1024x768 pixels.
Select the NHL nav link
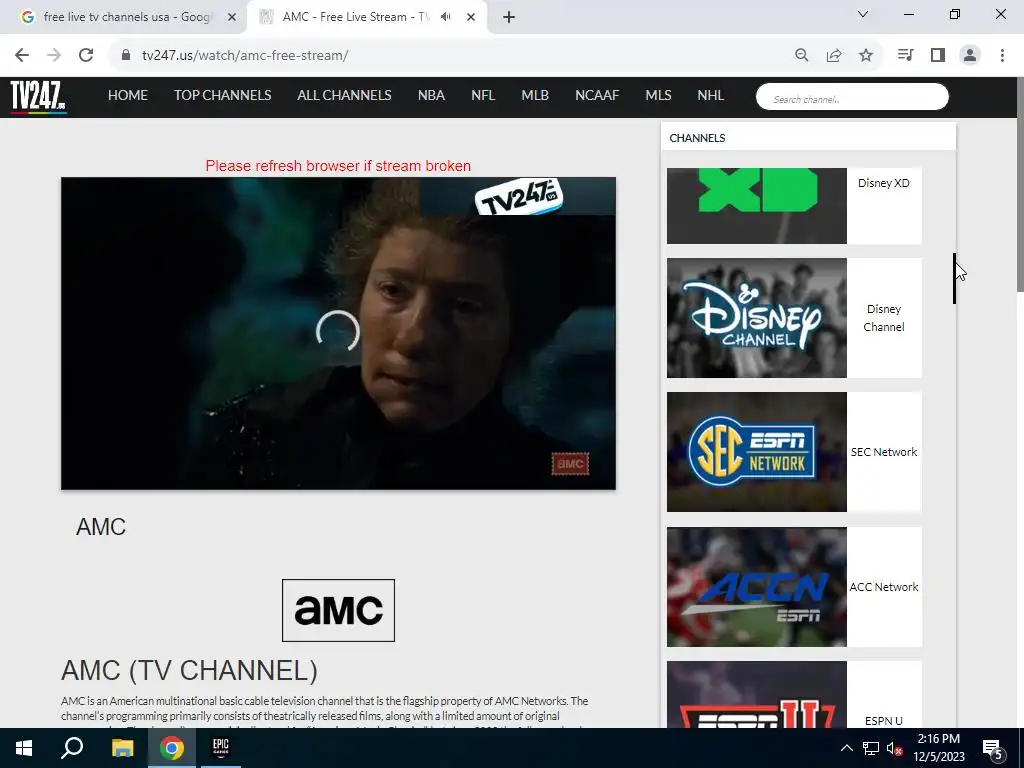pyautogui.click(x=711, y=95)
